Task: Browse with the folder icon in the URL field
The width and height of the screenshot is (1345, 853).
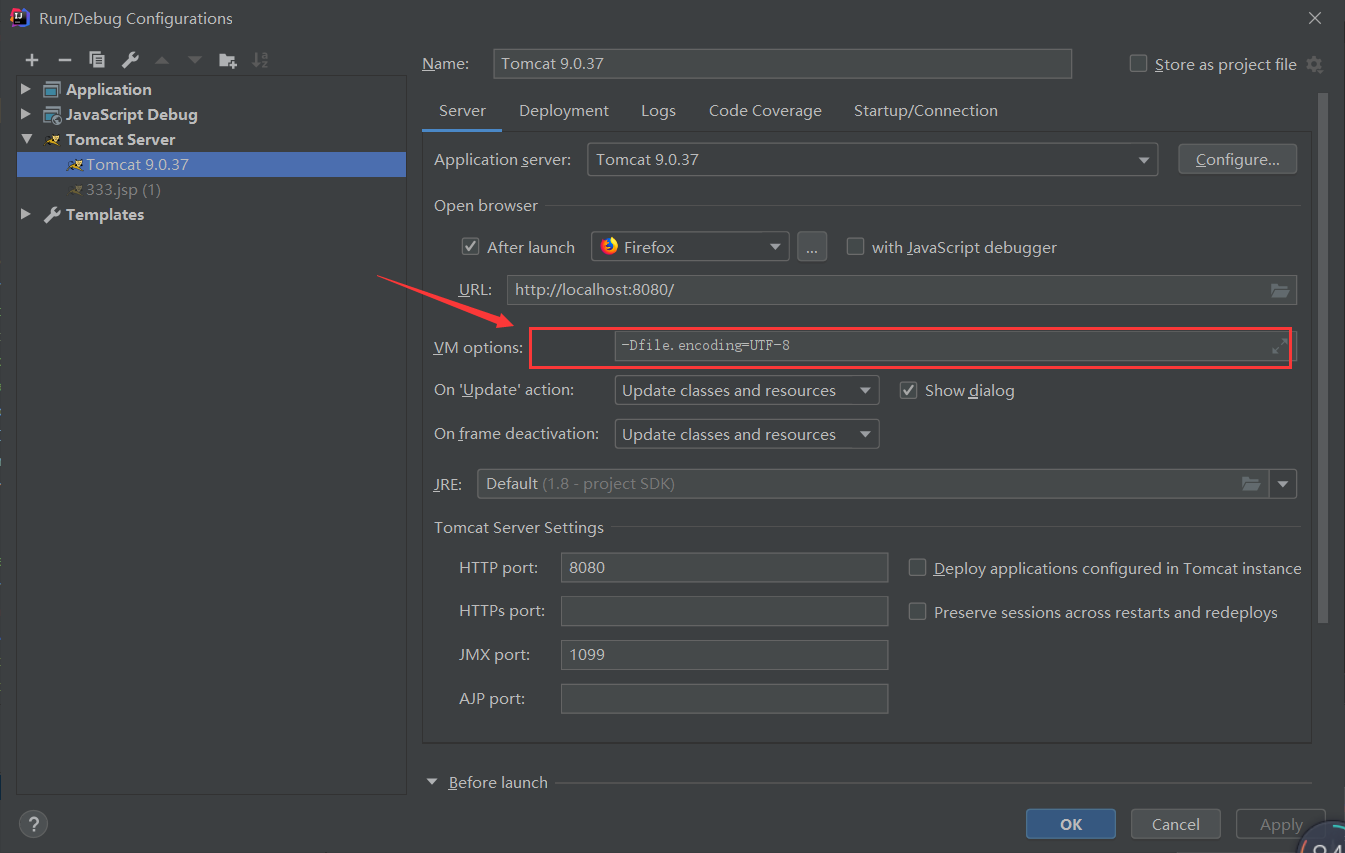Action: pos(1280,290)
